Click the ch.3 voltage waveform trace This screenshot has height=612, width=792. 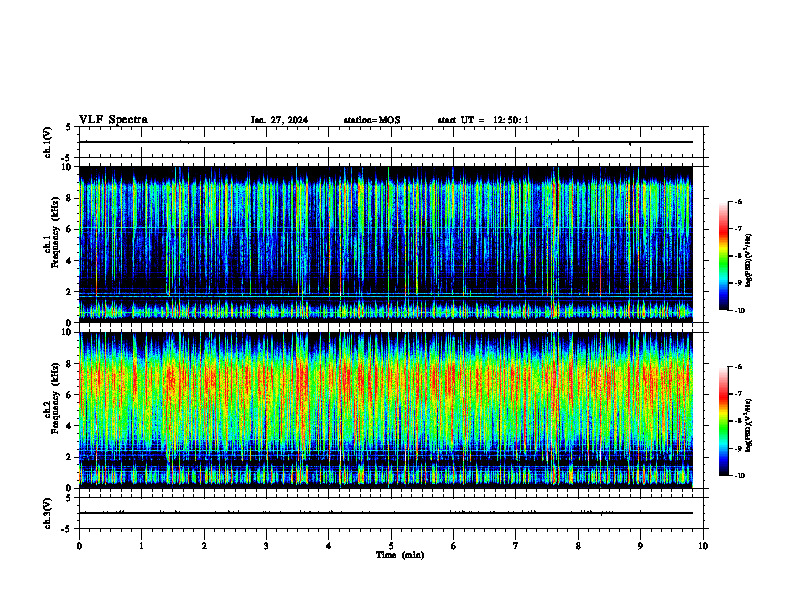click(x=386, y=513)
